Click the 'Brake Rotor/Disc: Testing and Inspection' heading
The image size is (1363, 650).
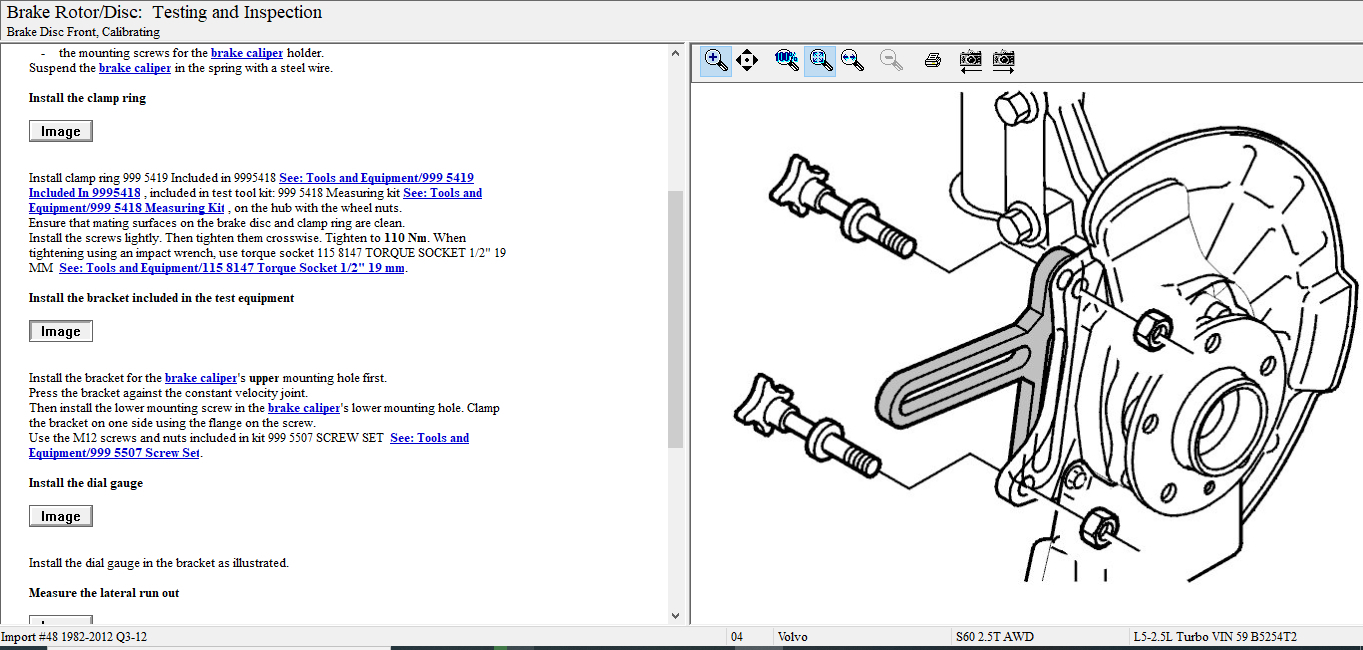tap(165, 13)
